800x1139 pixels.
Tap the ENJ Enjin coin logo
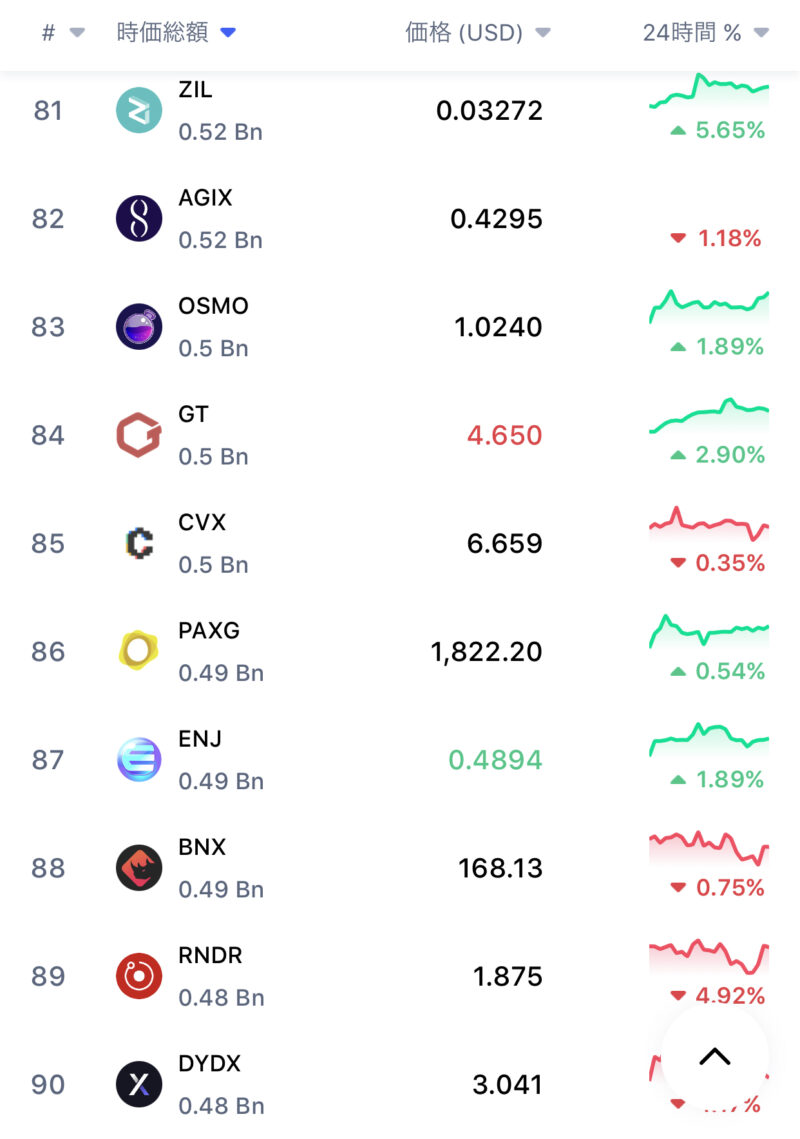coord(139,760)
